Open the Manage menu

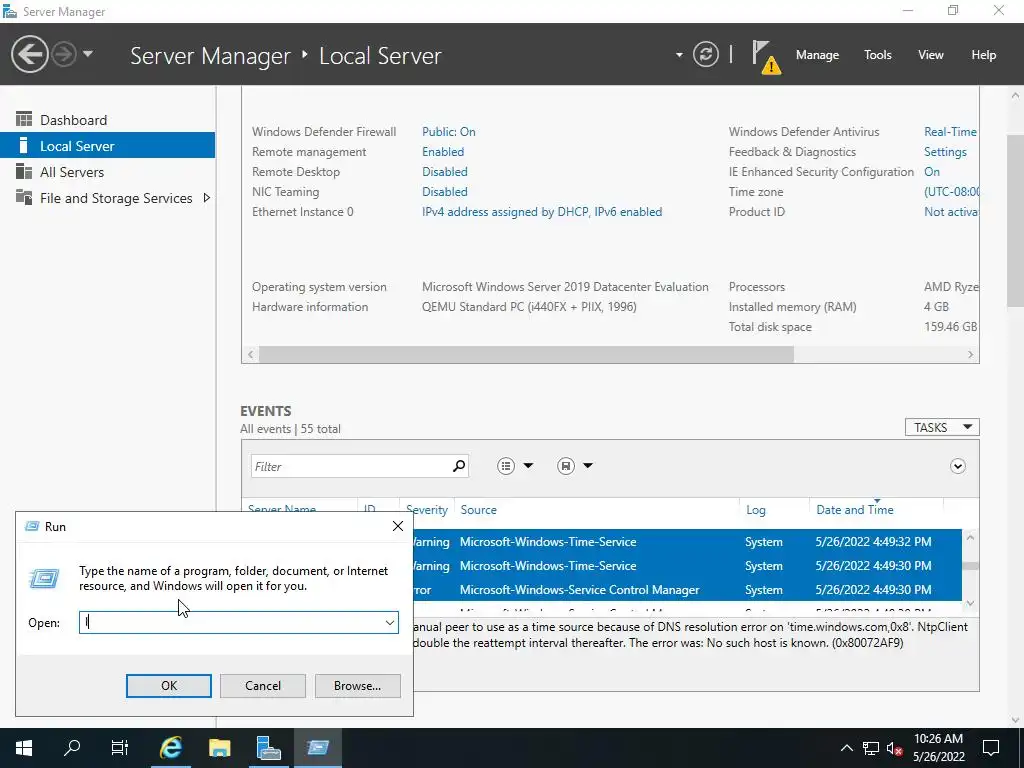tap(817, 55)
